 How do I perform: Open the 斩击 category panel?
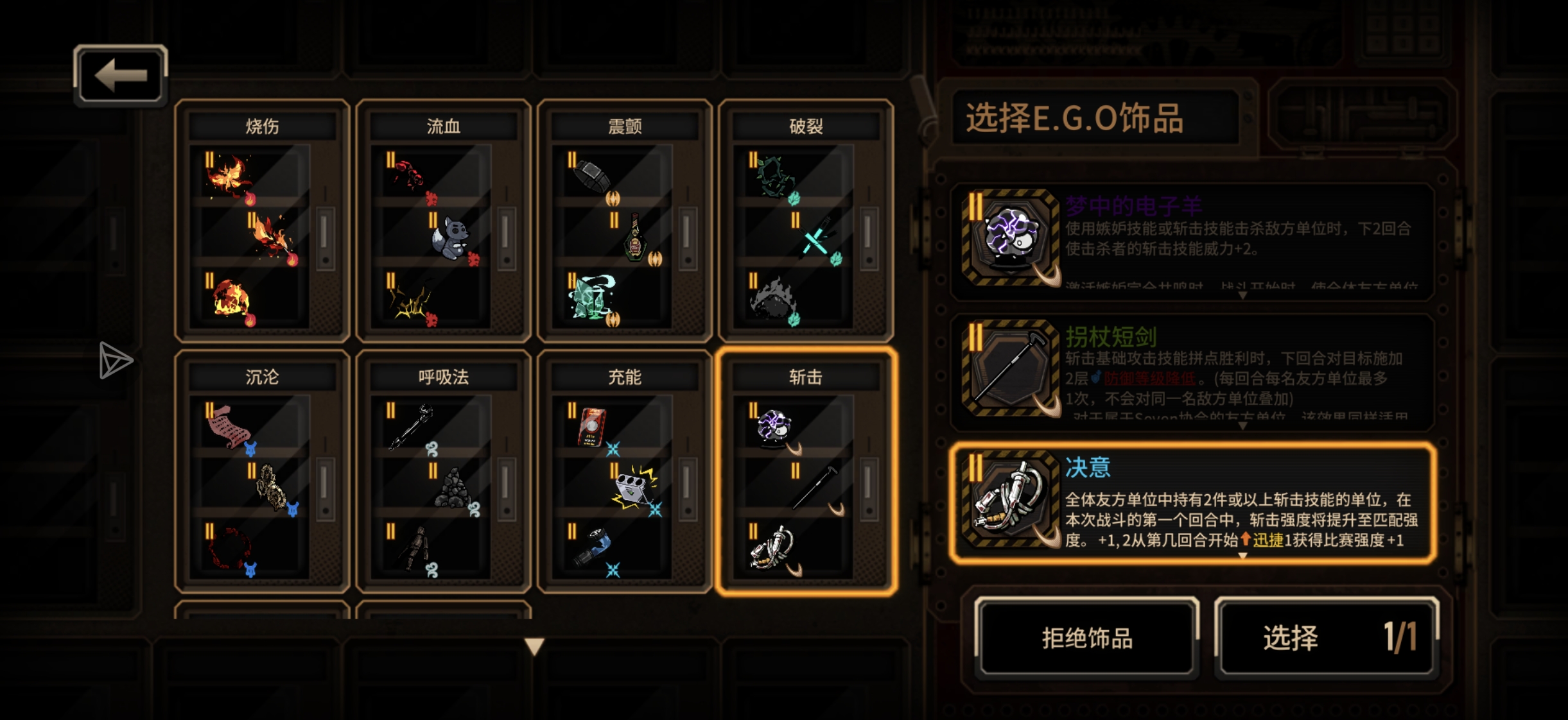click(806, 472)
